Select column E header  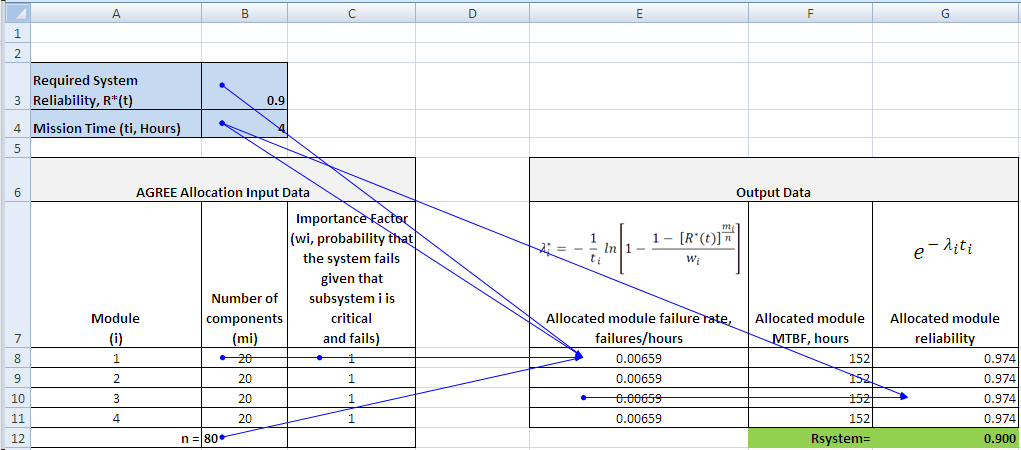[639, 12]
